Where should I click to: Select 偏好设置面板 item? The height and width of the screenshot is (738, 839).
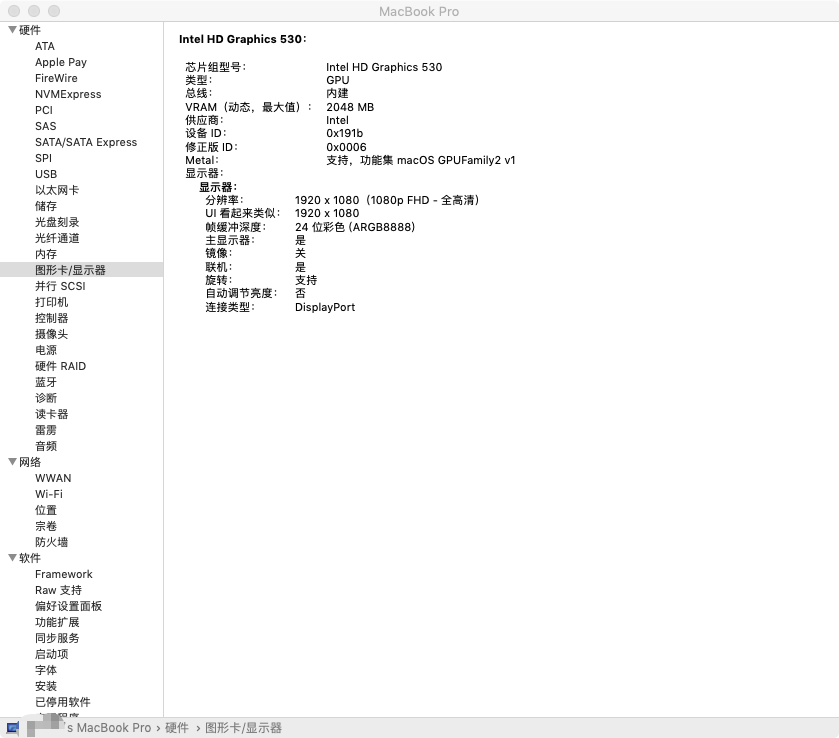[x=68, y=606]
